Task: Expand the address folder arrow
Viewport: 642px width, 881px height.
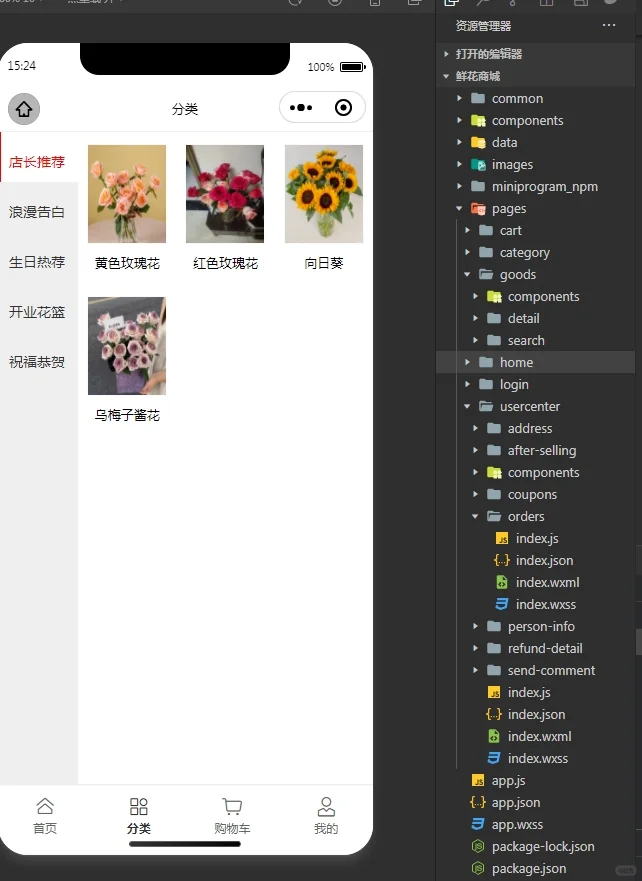Action: (x=475, y=428)
